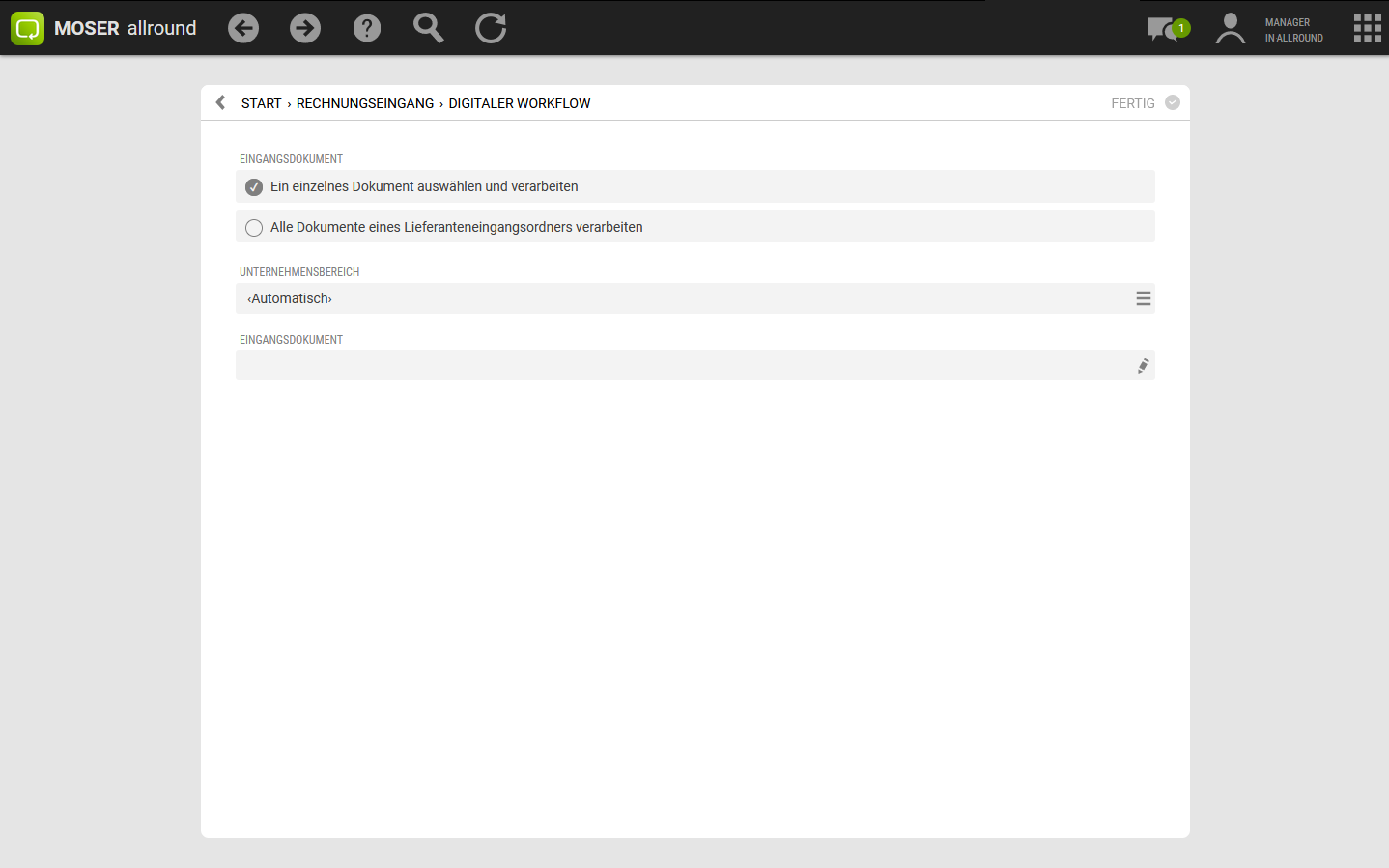Select 'Alle Dokumente eines Lieferanteneingangsordners' option

point(695,227)
